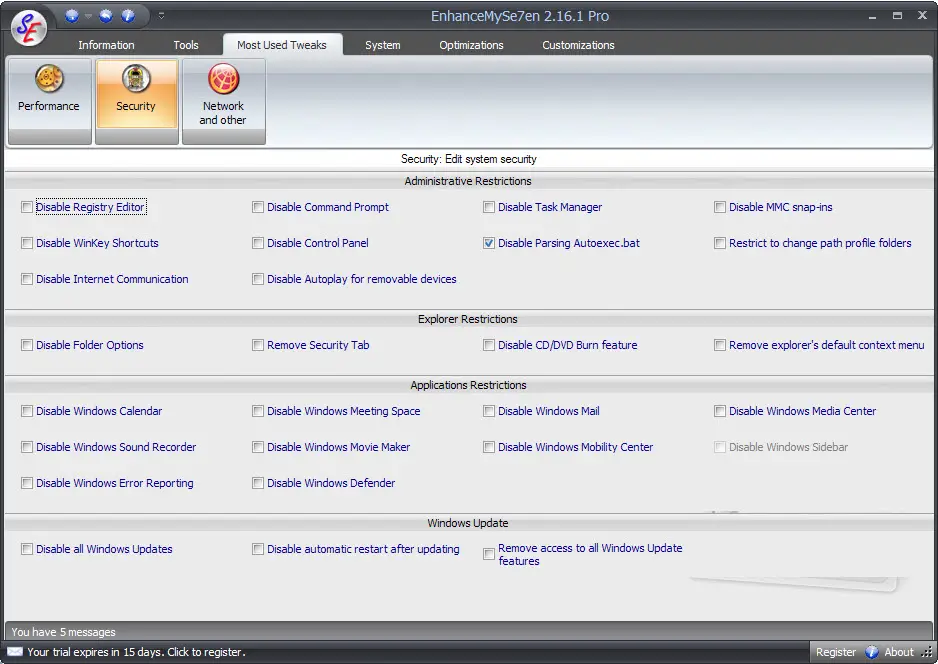Check Disable Control Panel

point(258,243)
